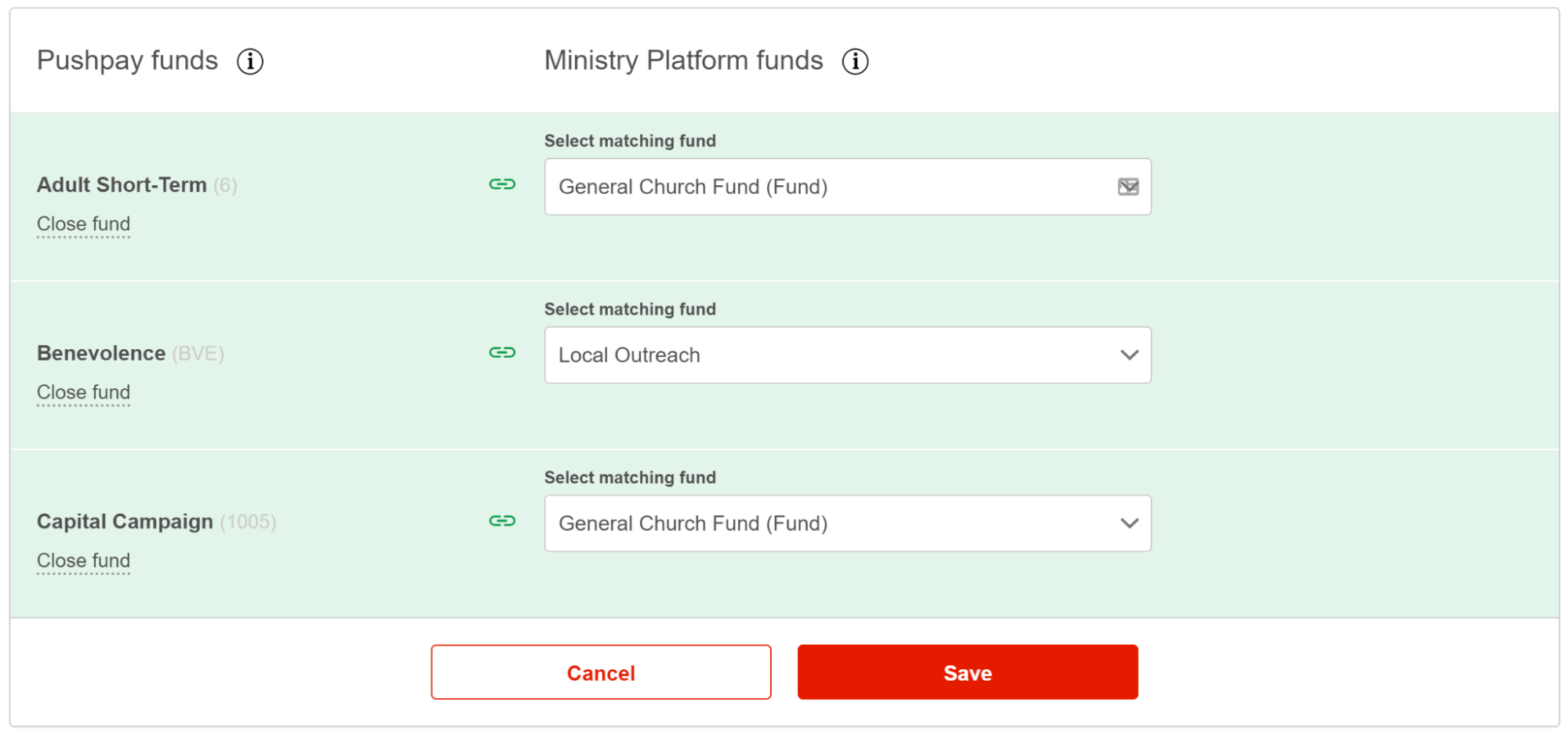
Task: Select the Benevolence fund name
Action: click(x=101, y=353)
